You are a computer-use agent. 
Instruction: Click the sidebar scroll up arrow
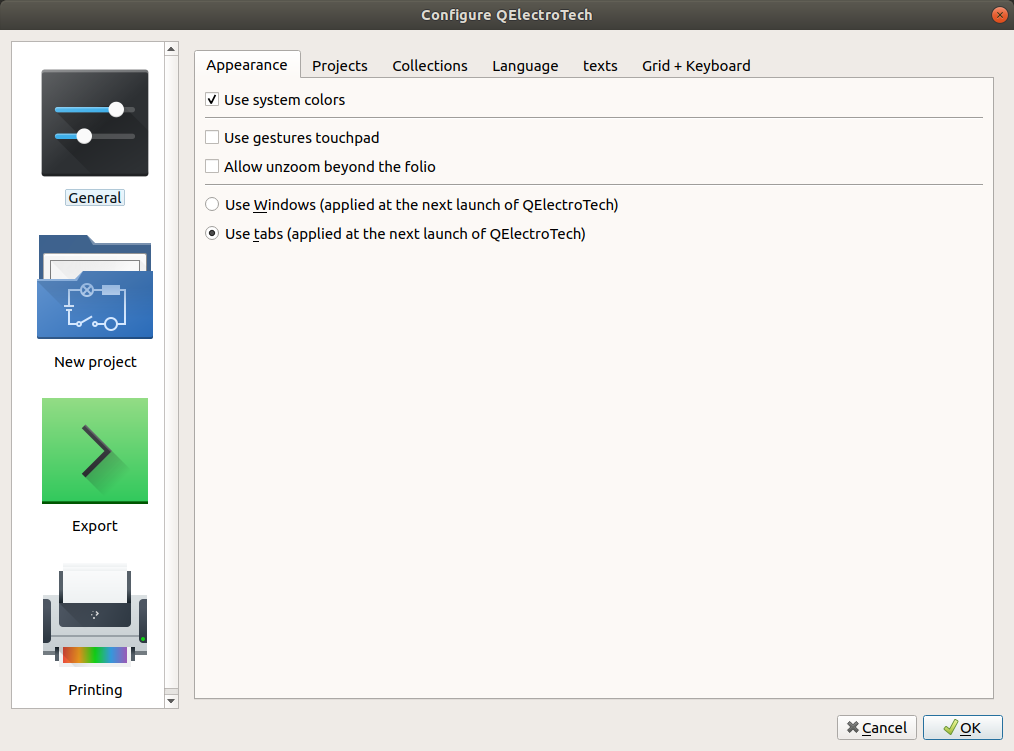pyautogui.click(x=171, y=49)
